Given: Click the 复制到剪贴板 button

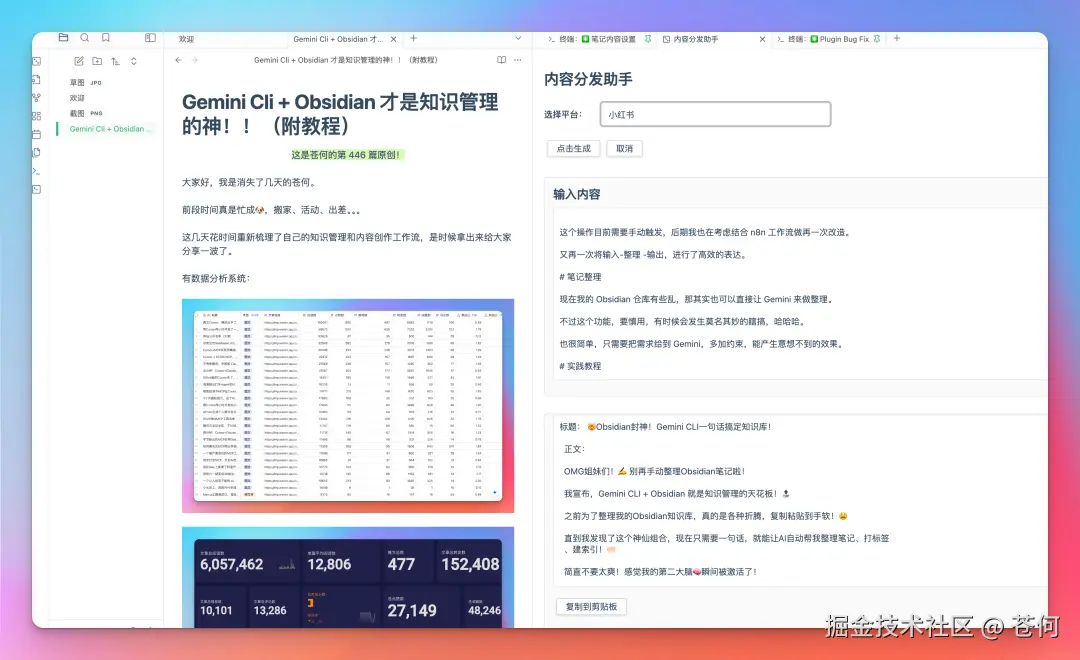Looking at the screenshot, I should click(x=590, y=606).
